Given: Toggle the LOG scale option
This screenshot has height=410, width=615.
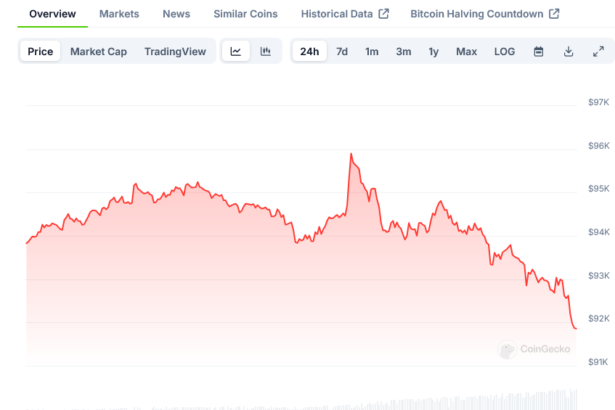Looking at the screenshot, I should coord(505,51).
